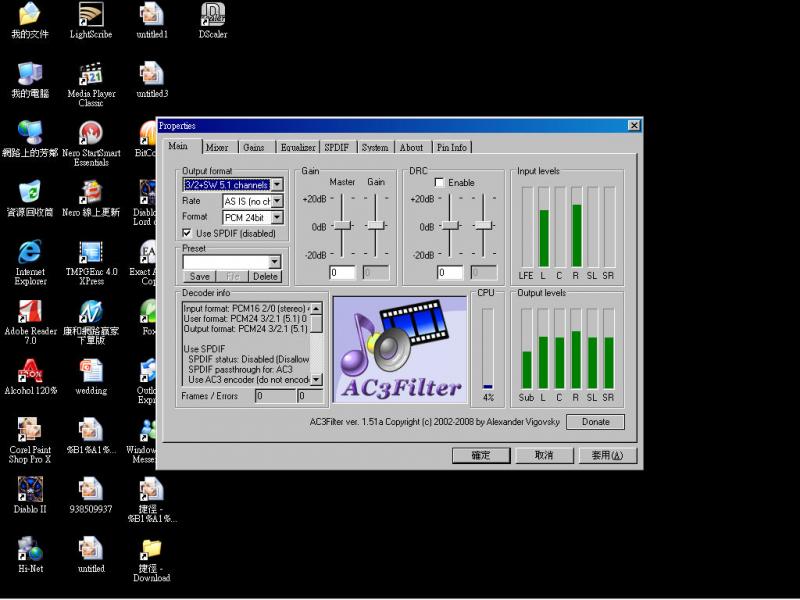
Task: Launch Media Player Classic icon
Action: pyautogui.click(x=91, y=75)
